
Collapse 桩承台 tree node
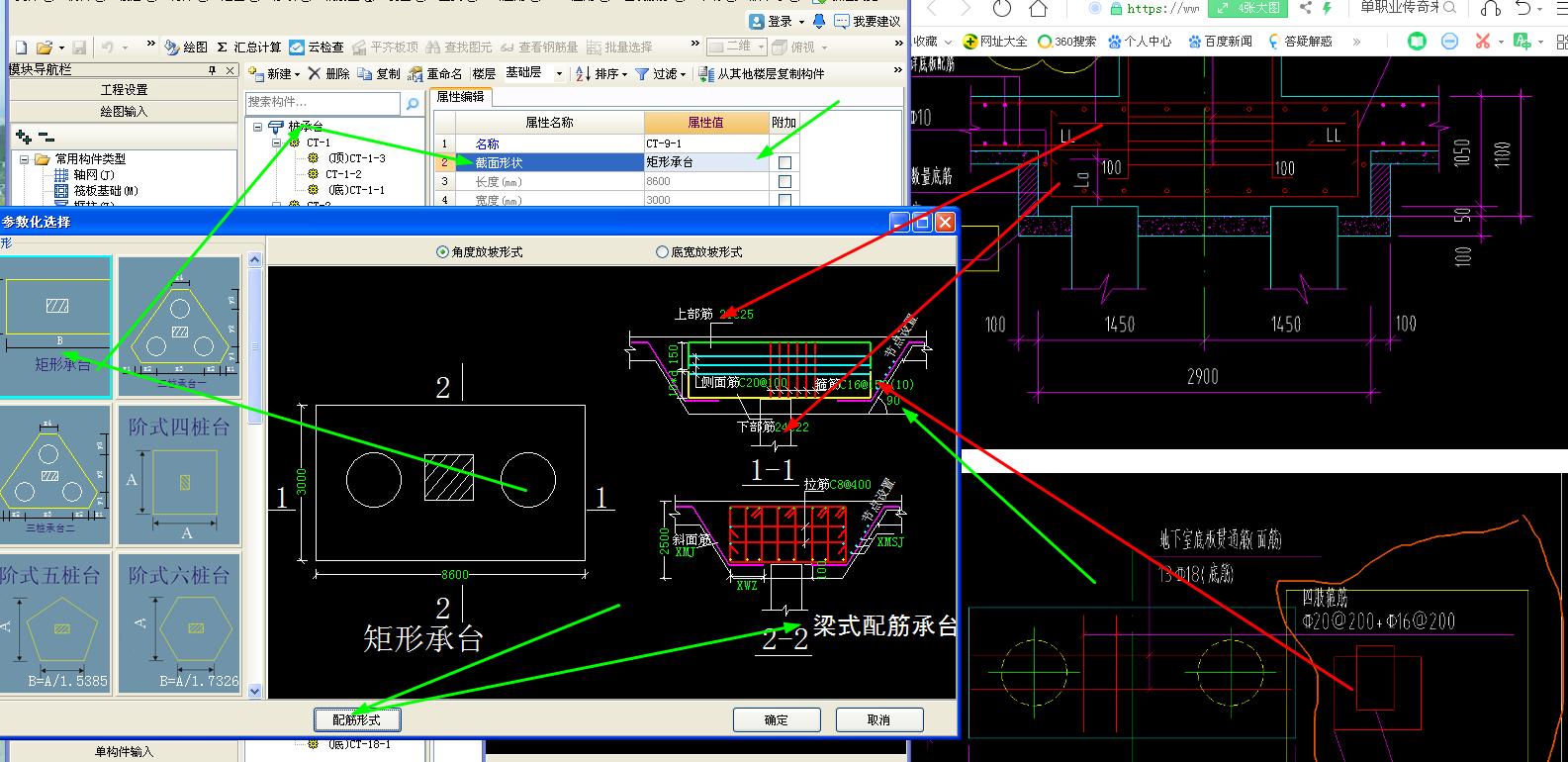click(x=257, y=127)
